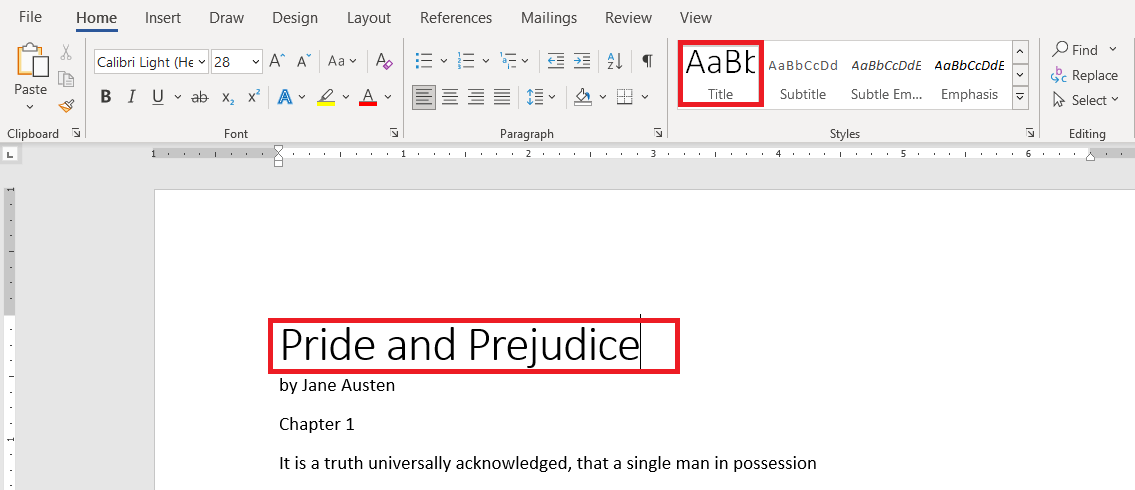Click the Increase Indent icon

(582, 61)
